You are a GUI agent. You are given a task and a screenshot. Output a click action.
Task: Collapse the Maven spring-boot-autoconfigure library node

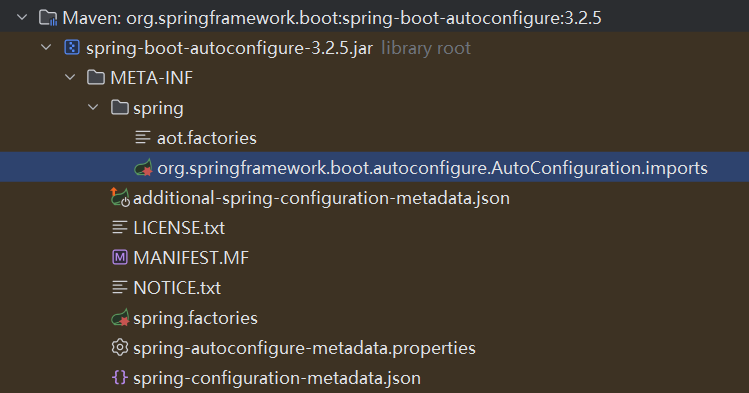click(22, 18)
